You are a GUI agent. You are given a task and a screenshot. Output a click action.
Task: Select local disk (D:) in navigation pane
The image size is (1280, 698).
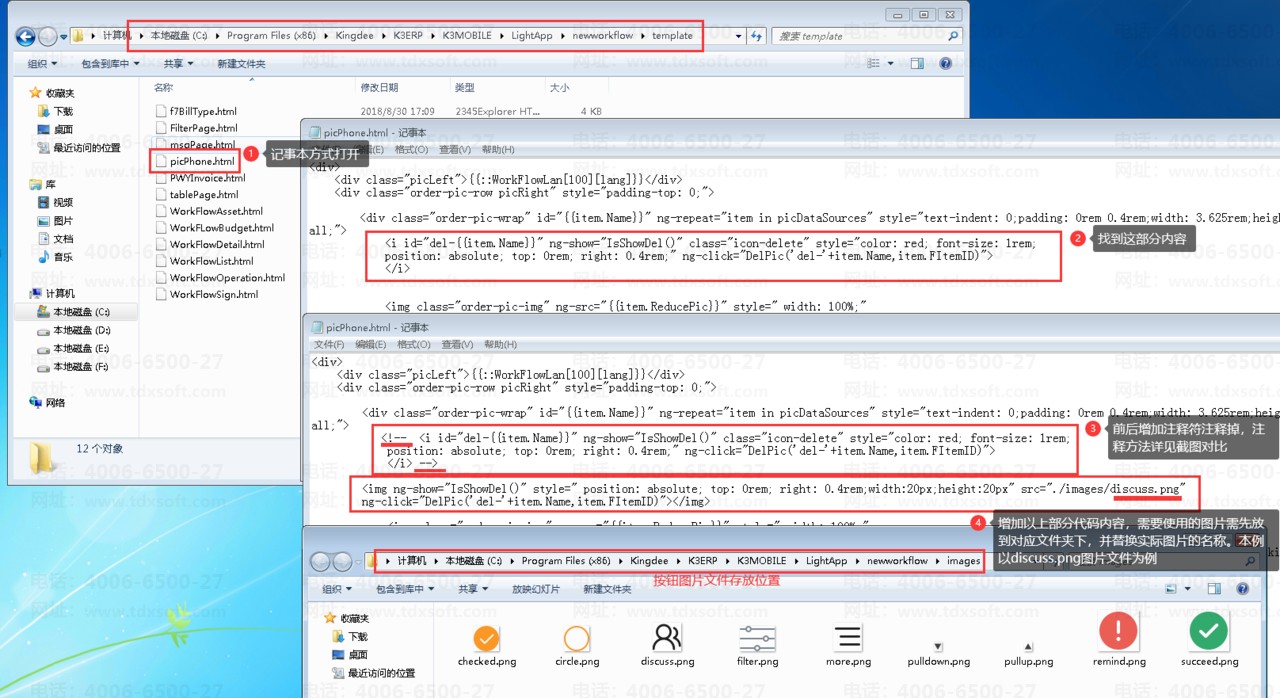(x=81, y=330)
